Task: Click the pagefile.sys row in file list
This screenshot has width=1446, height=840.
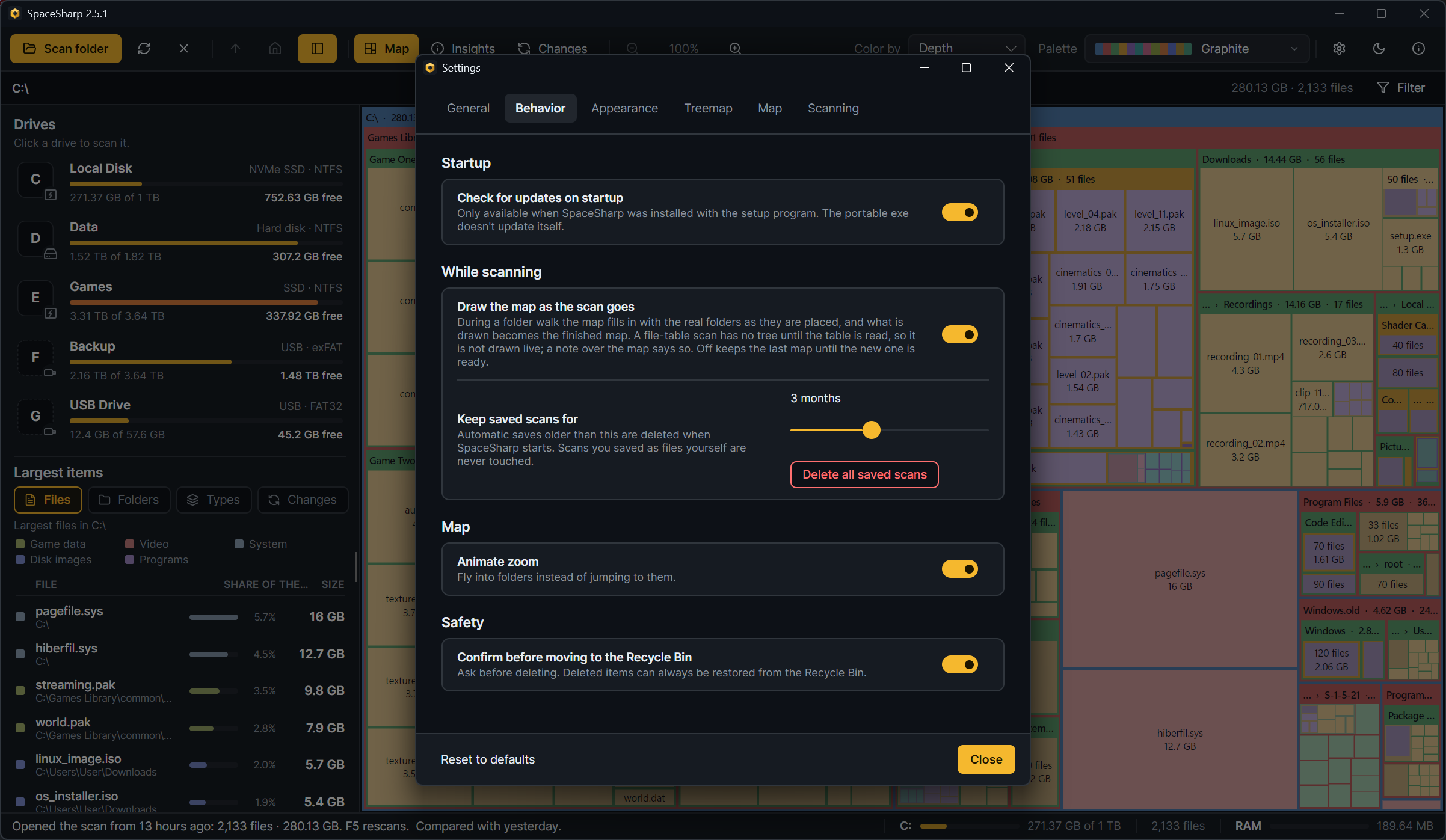Action: (x=180, y=616)
